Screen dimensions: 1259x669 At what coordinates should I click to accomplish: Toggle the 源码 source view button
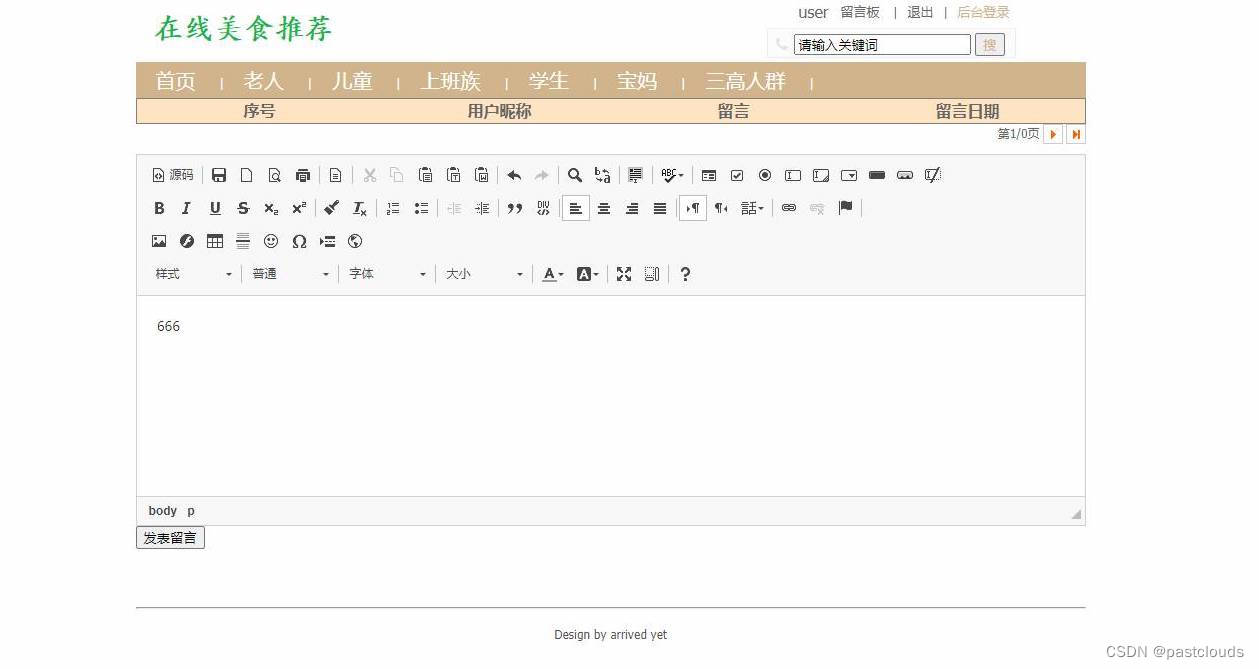click(x=173, y=175)
